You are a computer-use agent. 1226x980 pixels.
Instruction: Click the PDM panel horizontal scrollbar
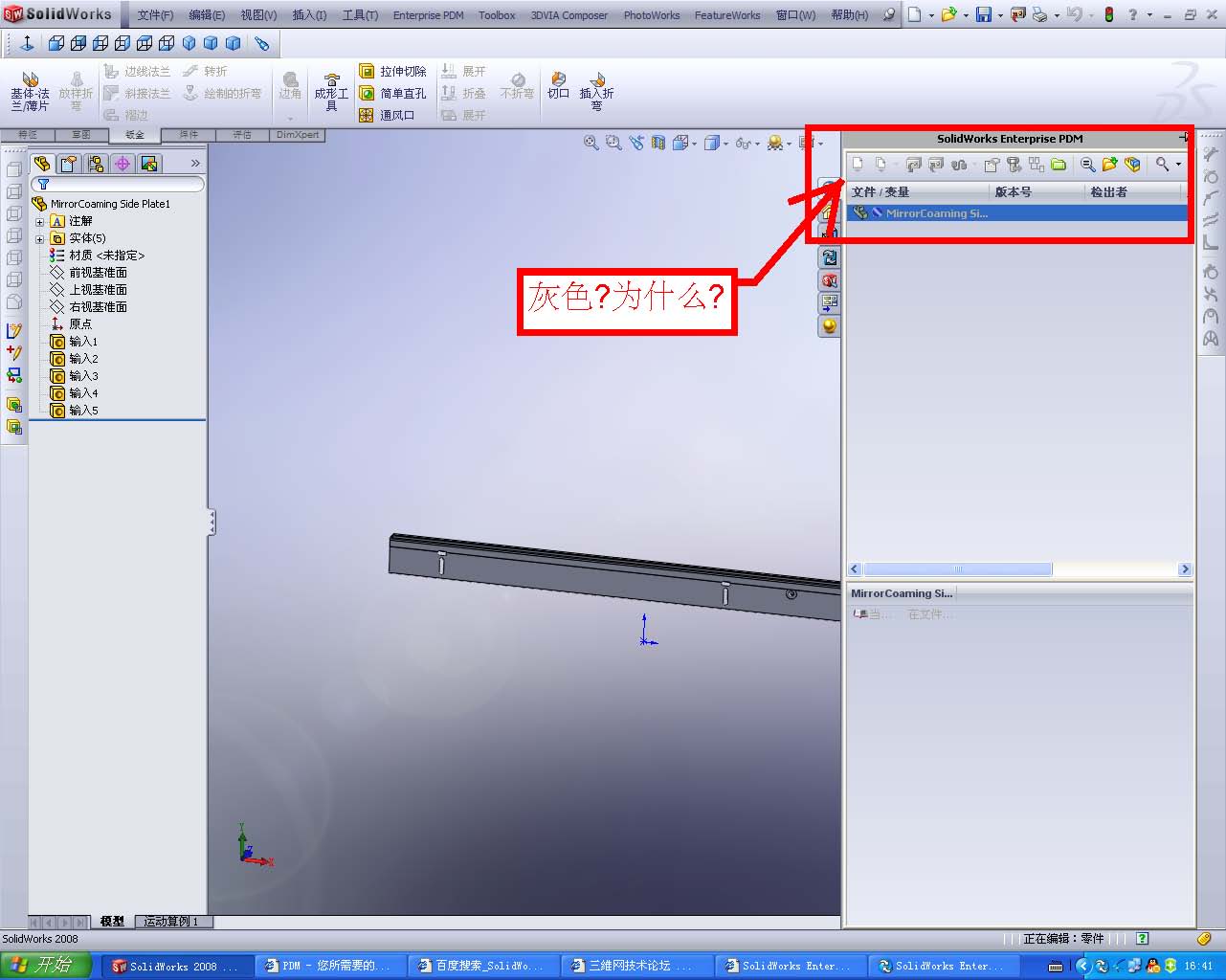(957, 569)
